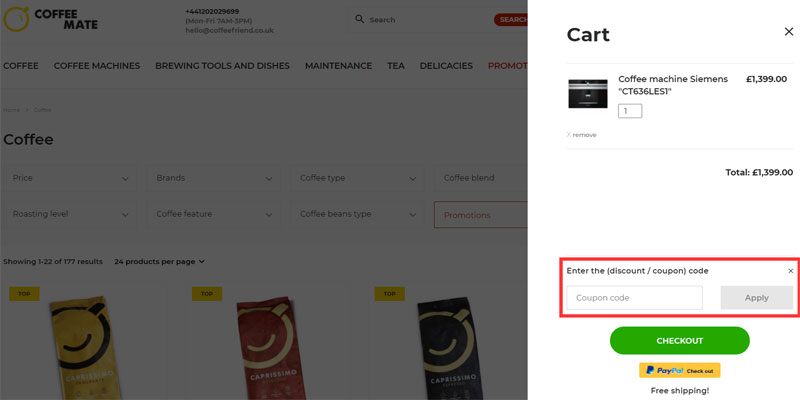Remove Siemens coffee machine from cart
800x400 pixels.
tap(582, 135)
